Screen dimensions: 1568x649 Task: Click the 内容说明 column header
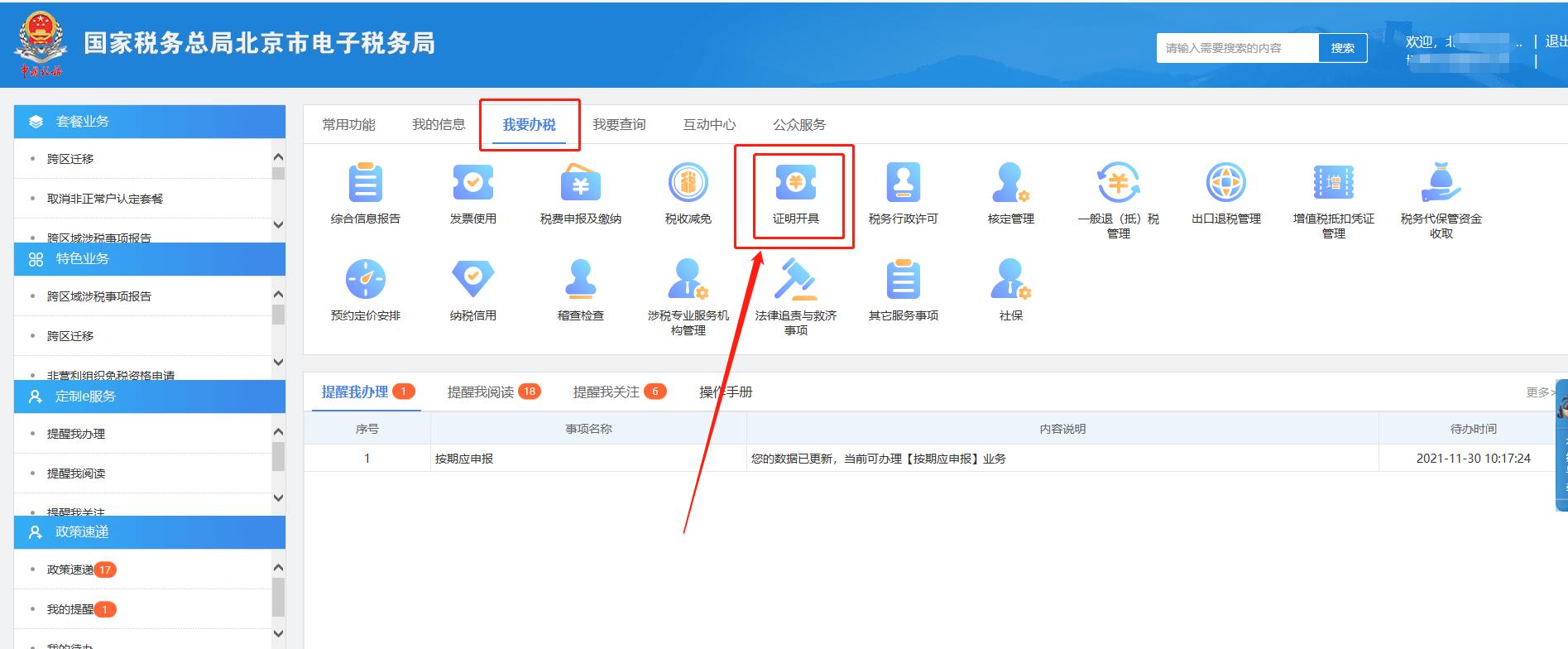1062,429
